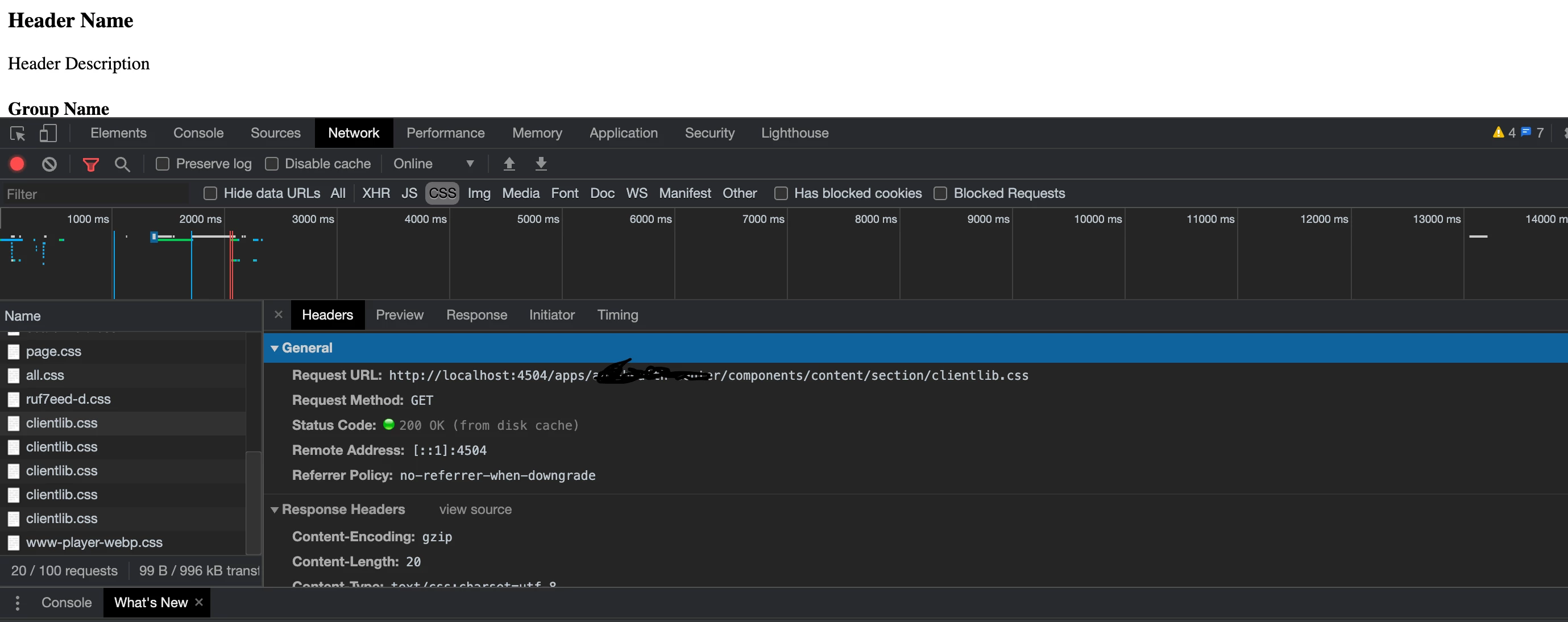Click the inspect element picker icon
Image resolution: width=1568 pixels, height=622 pixels.
[18, 133]
